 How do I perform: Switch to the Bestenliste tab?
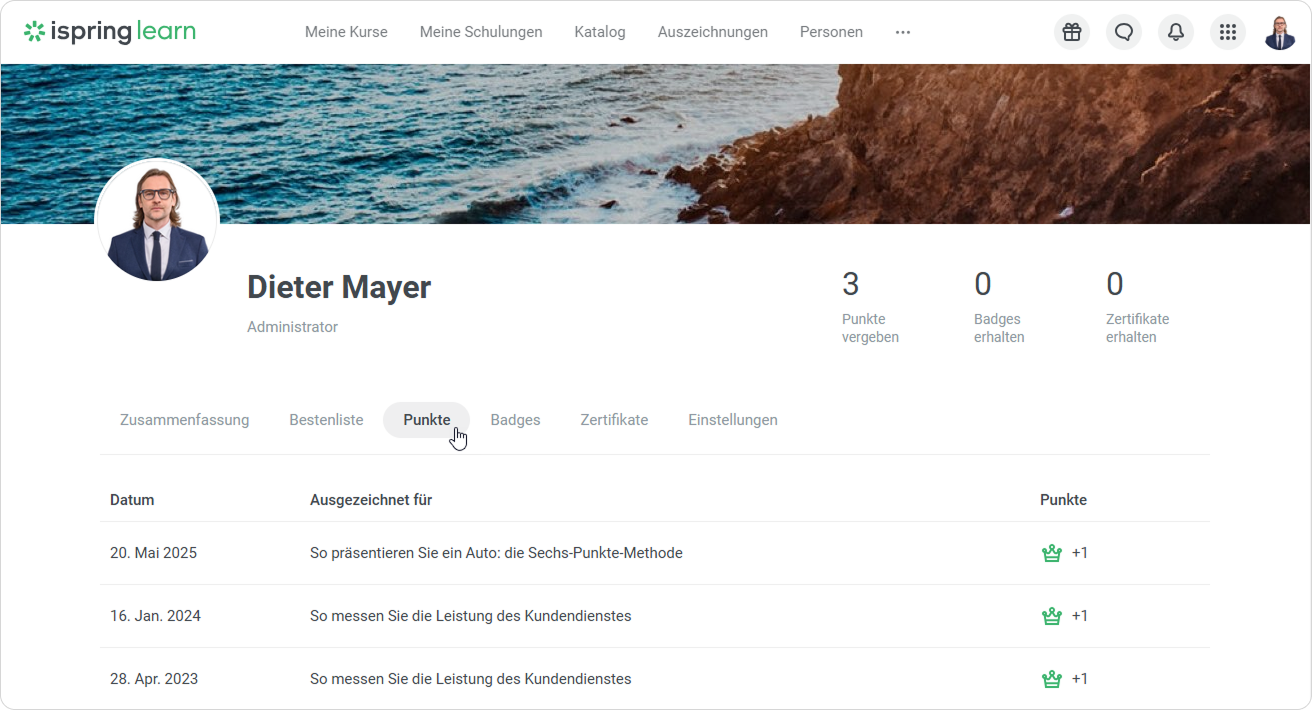[326, 420]
